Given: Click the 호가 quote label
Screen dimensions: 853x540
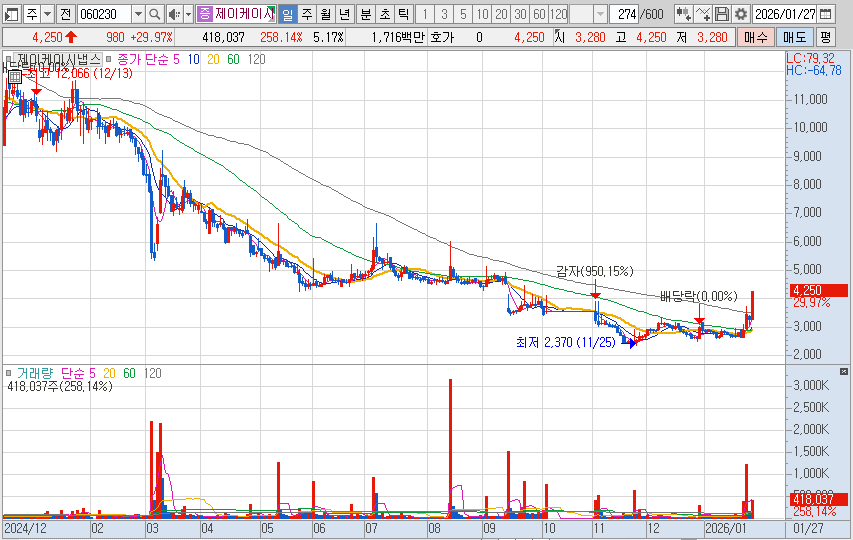Looking at the screenshot, I should point(442,38).
